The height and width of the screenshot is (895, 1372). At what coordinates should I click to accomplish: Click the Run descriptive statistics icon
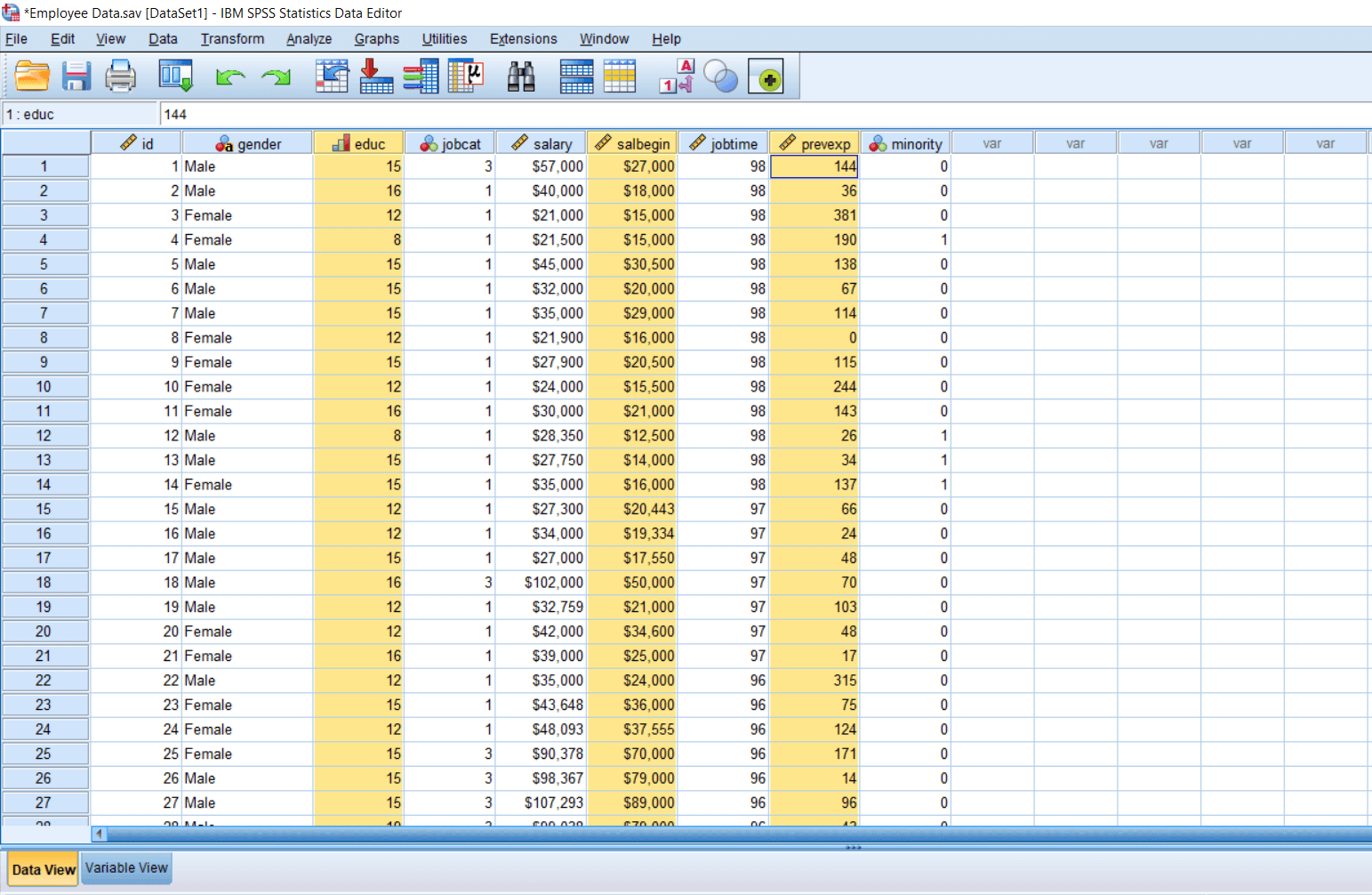[x=466, y=77]
